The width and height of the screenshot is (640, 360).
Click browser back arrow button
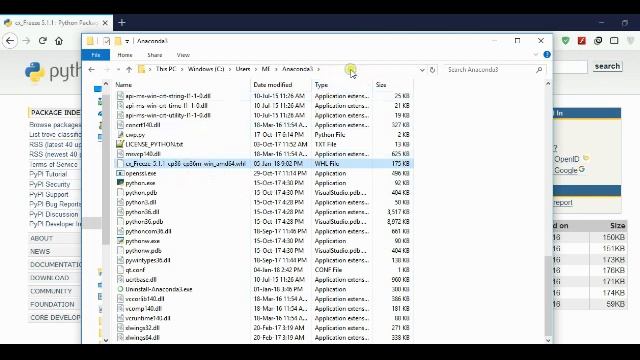pyautogui.click(x=10, y=41)
